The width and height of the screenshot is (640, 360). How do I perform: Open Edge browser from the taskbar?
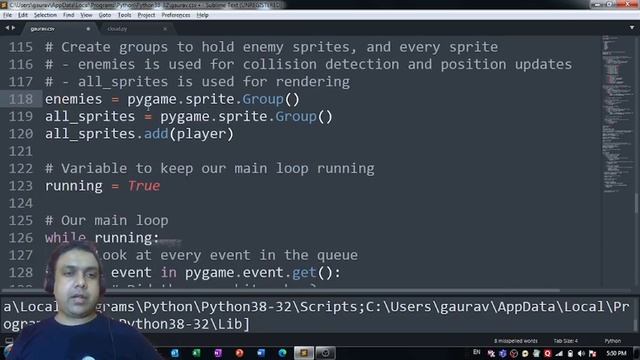[282, 353]
